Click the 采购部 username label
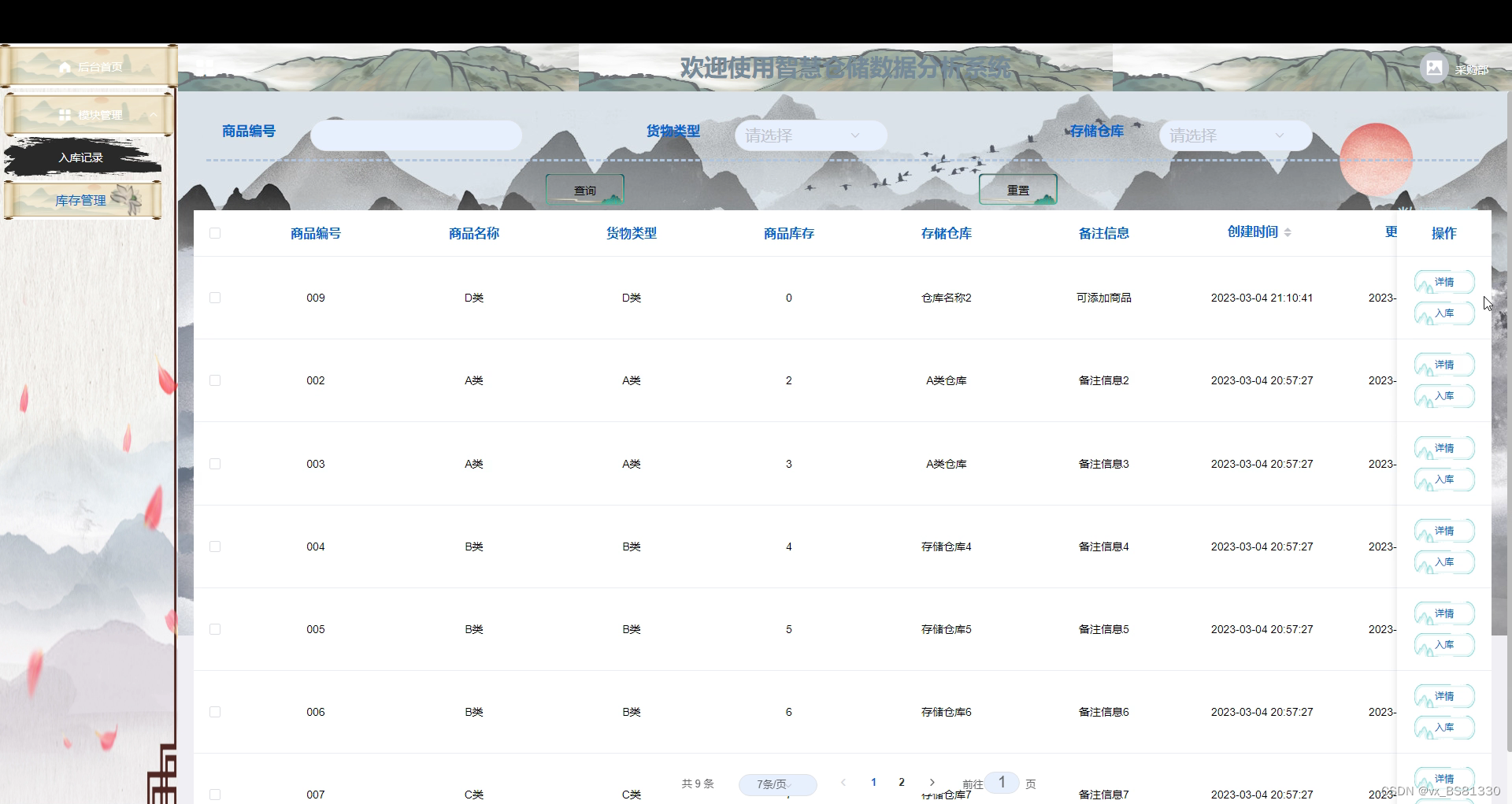The width and height of the screenshot is (1512, 804). pos(1471,70)
